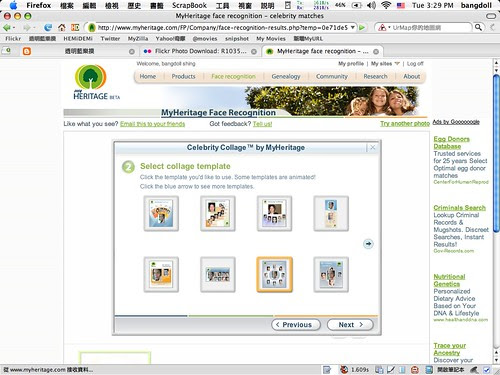Open the Nutritional Genetics ad link
The image size is (500, 375).
point(449,280)
